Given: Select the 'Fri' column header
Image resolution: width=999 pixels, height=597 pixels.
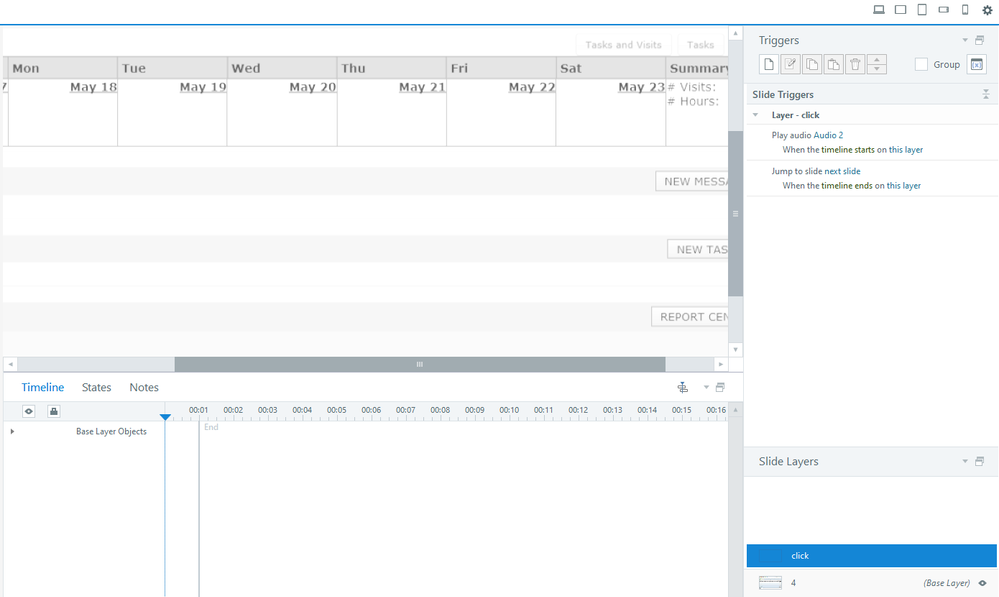Looking at the screenshot, I should (501, 68).
